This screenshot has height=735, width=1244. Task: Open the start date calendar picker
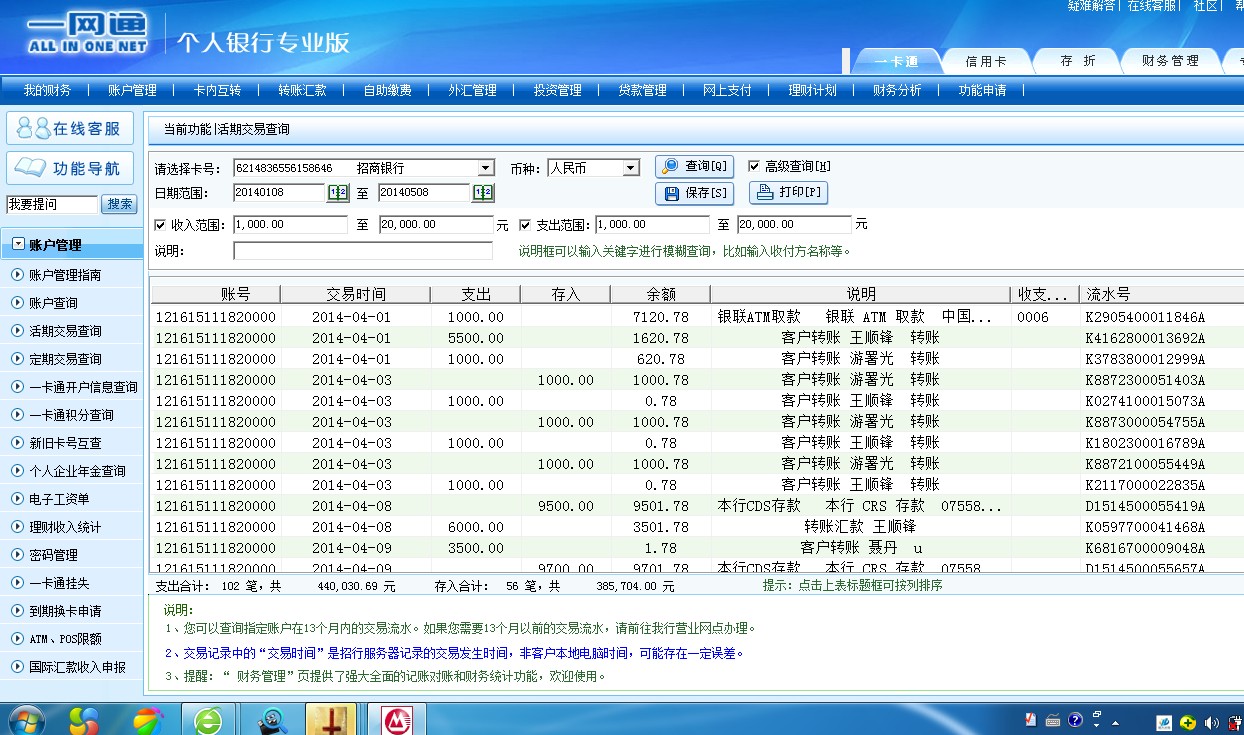point(338,192)
